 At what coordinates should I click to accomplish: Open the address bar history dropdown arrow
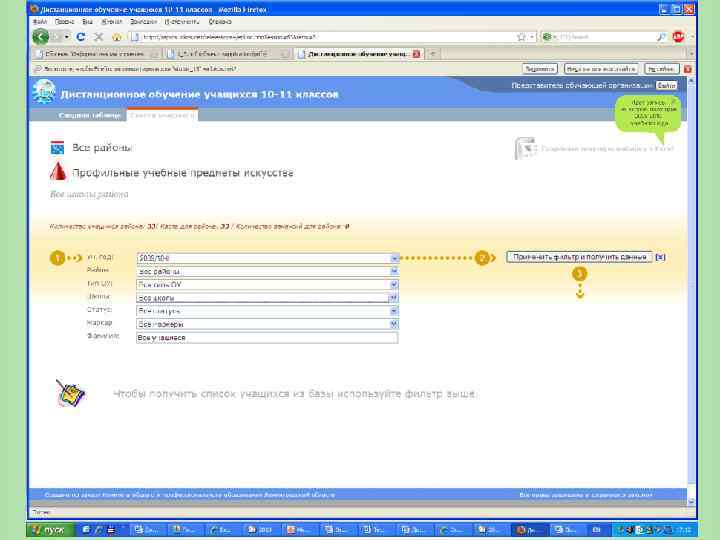click(532, 37)
